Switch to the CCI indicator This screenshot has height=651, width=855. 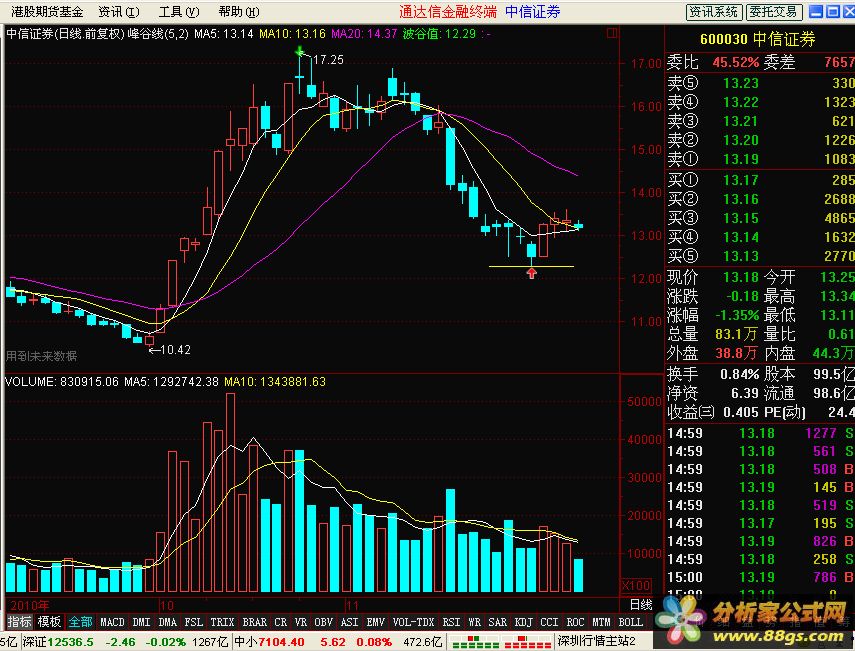[x=549, y=622]
